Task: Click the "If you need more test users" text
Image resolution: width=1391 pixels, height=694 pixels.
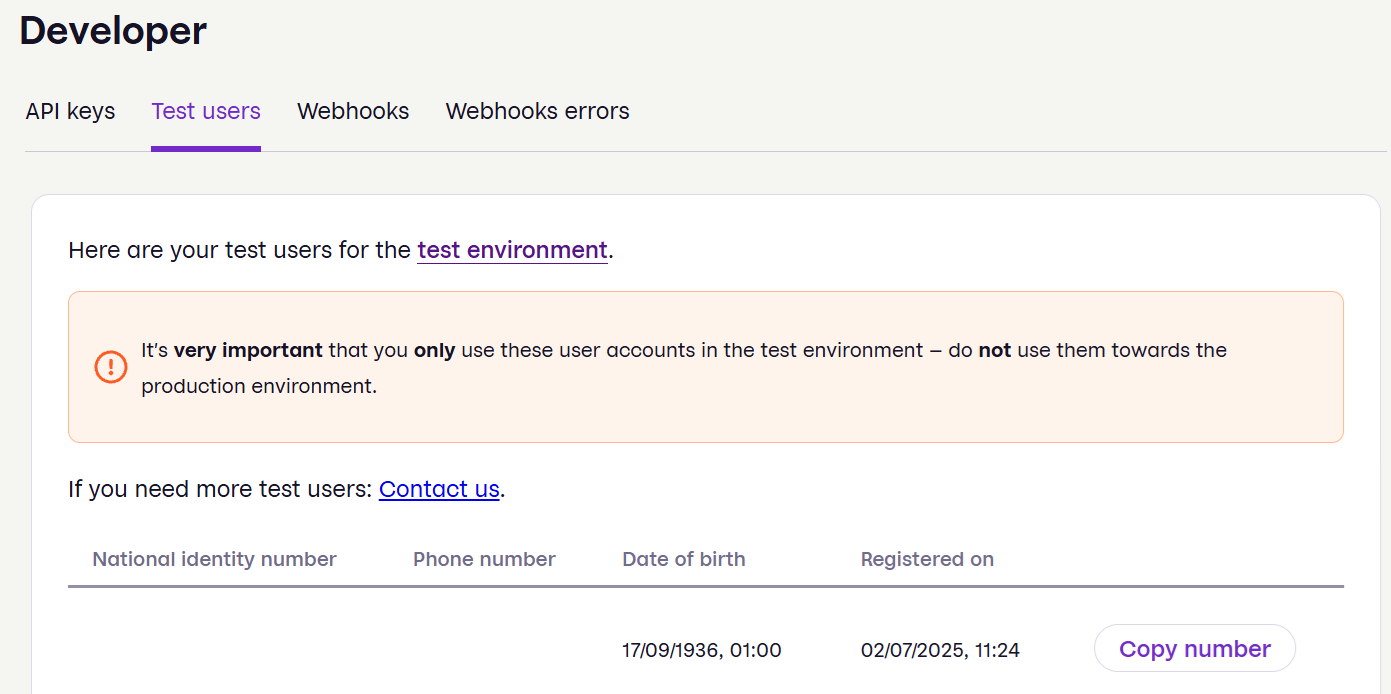Action: 220,489
